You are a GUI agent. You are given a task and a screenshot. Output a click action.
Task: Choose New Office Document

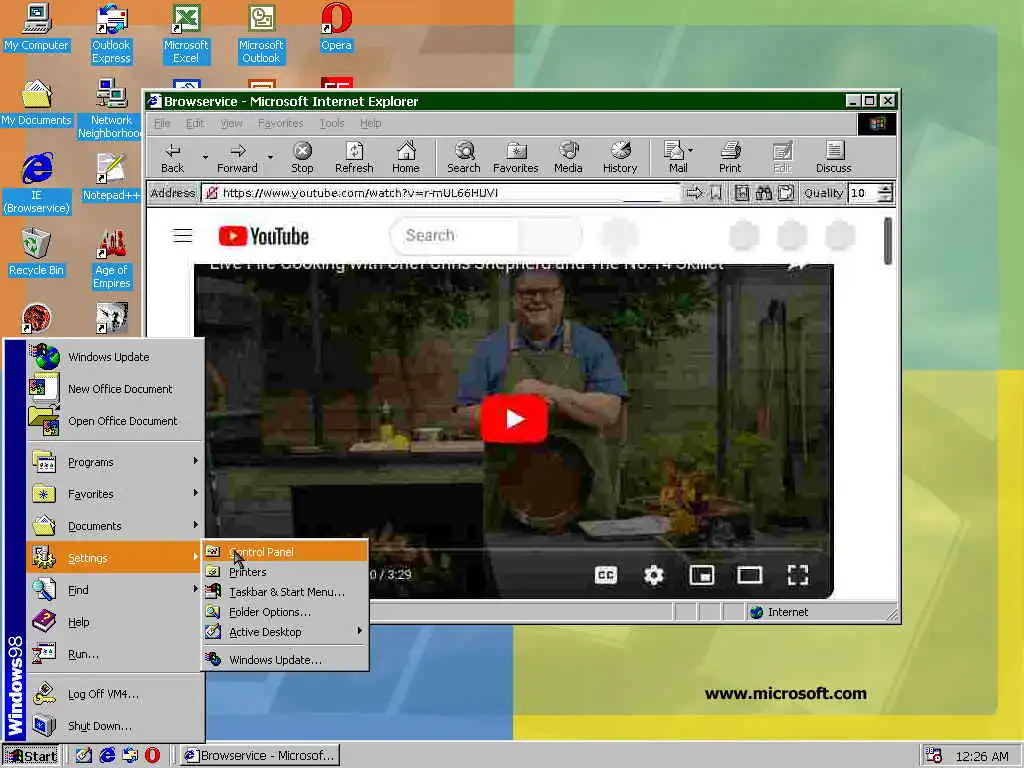click(x=115, y=389)
